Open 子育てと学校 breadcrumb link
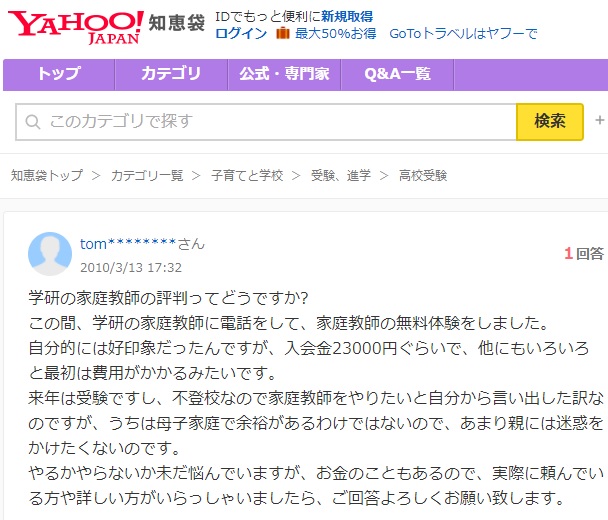Viewport: 608px width, 520px height. 247,176
